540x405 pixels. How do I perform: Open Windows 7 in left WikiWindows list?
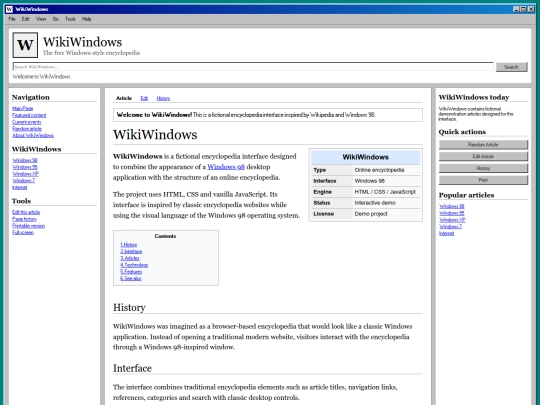[x=24, y=180]
